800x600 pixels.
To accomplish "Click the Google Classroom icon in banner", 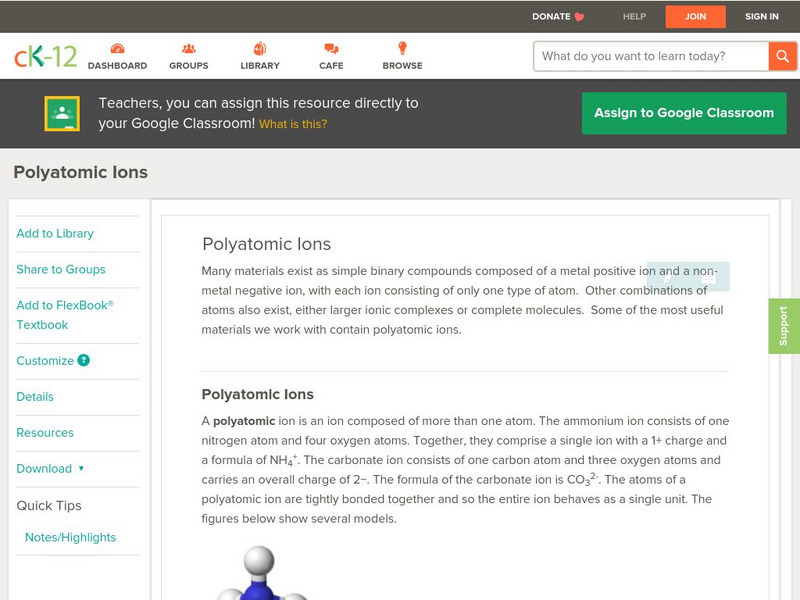I will coord(62,113).
